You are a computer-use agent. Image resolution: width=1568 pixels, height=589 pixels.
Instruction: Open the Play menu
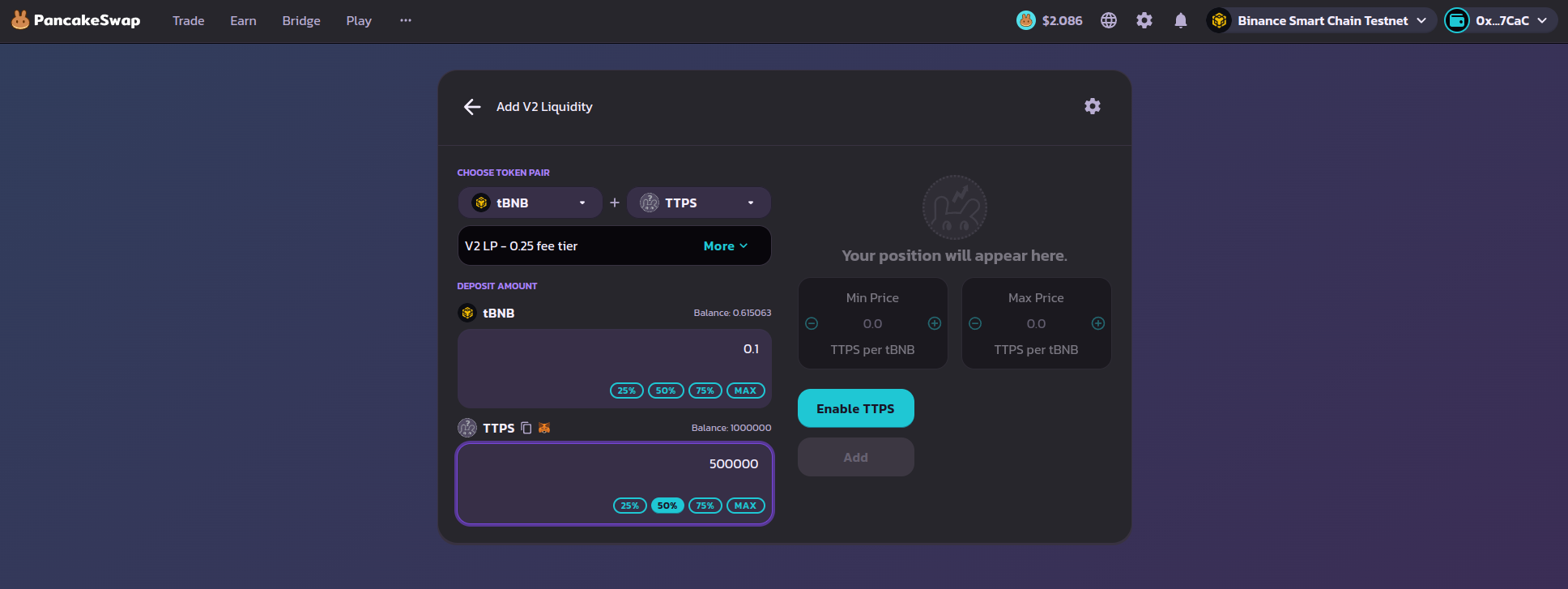point(359,21)
